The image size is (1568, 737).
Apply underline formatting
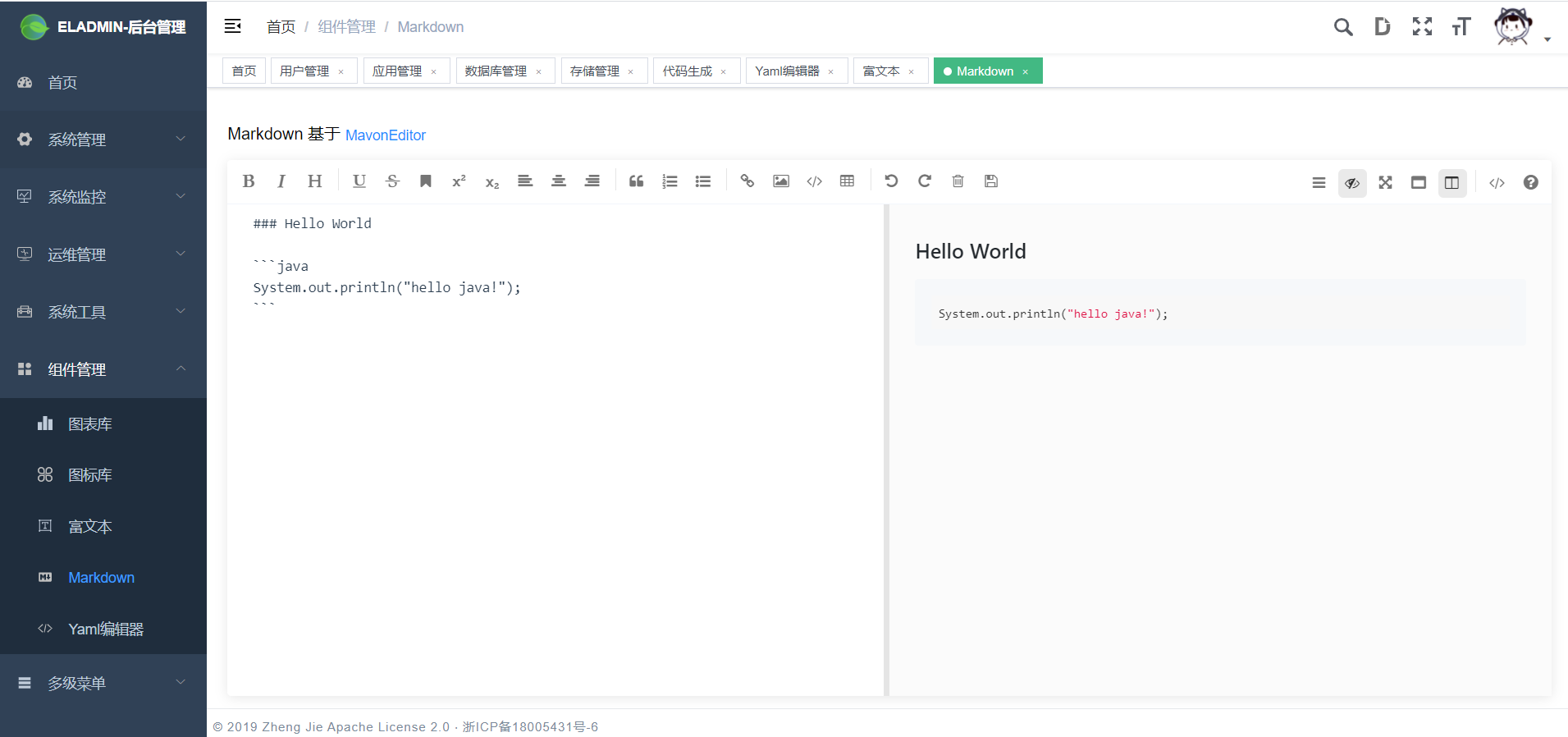[359, 181]
